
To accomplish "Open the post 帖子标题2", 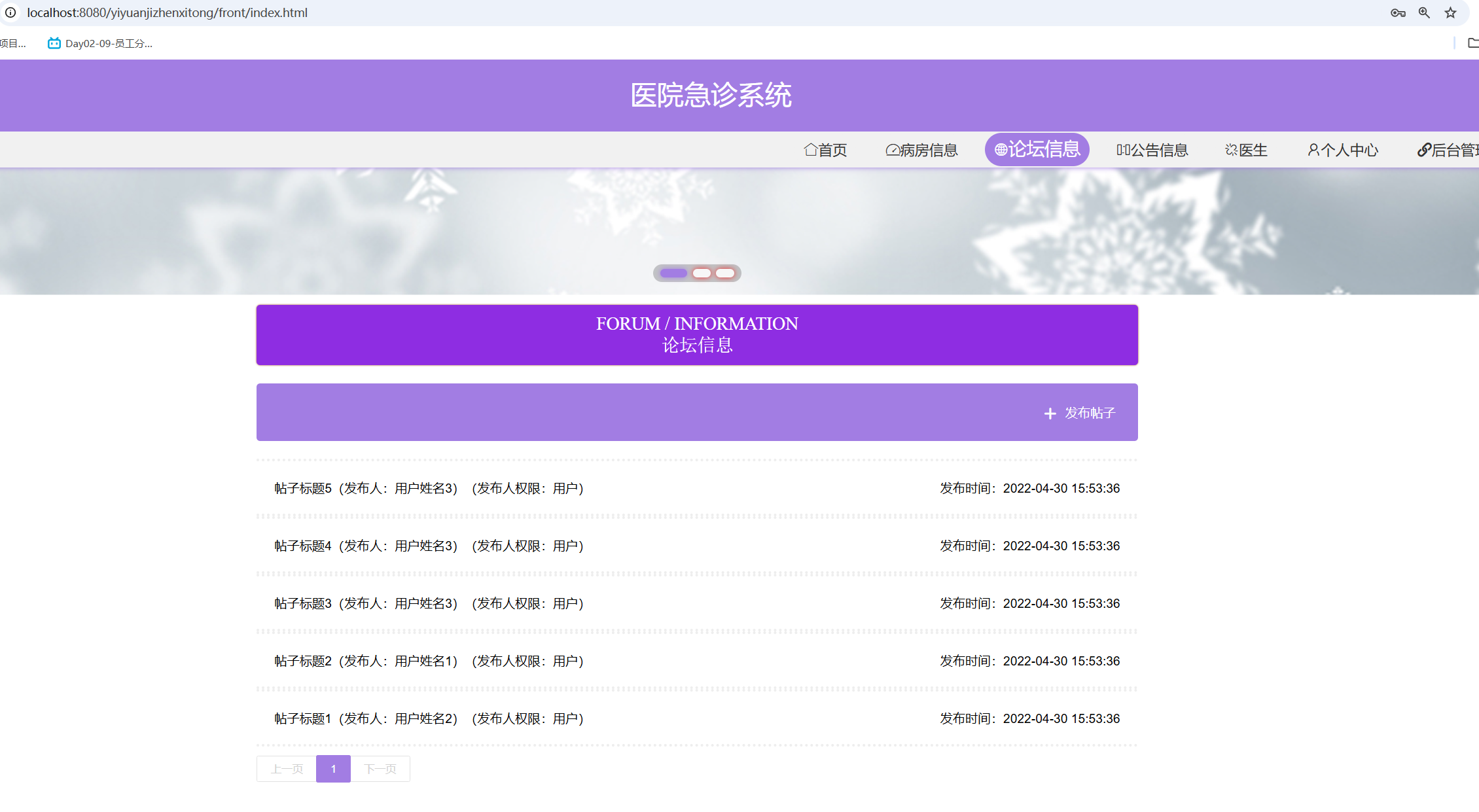I will click(303, 661).
